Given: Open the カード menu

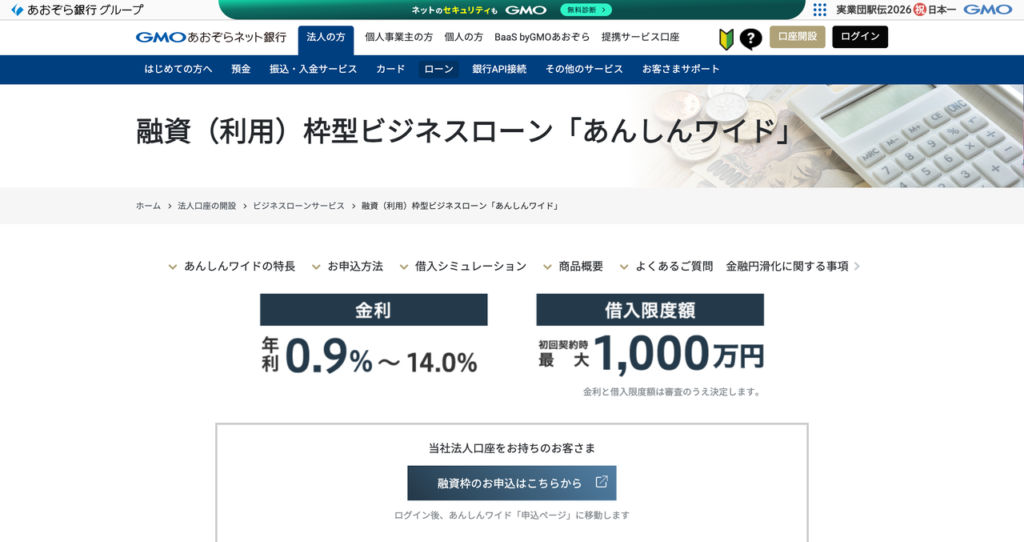Looking at the screenshot, I should tap(391, 69).
